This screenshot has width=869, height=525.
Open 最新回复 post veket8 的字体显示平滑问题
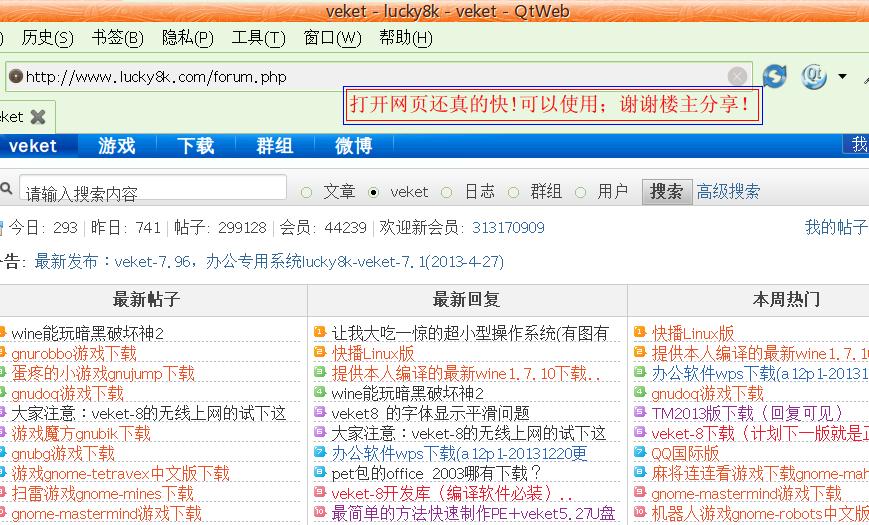tap(430, 414)
